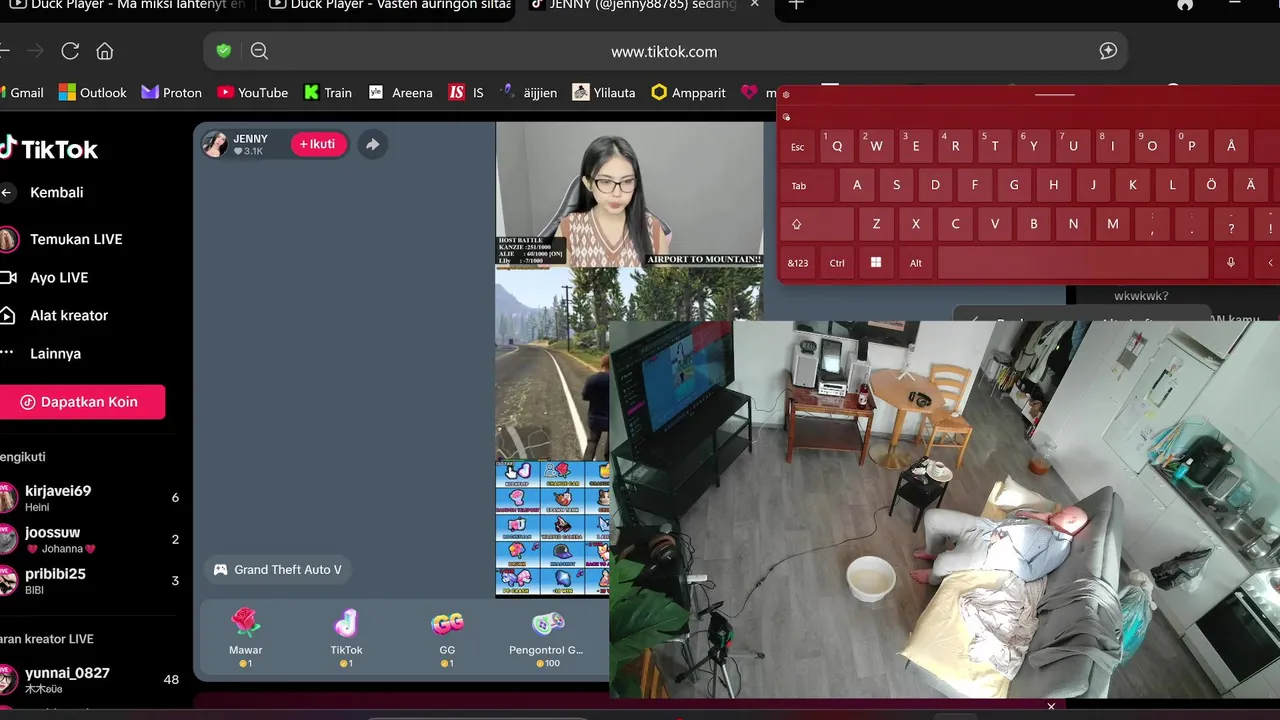Open the chat icon in address bar

1108,51
